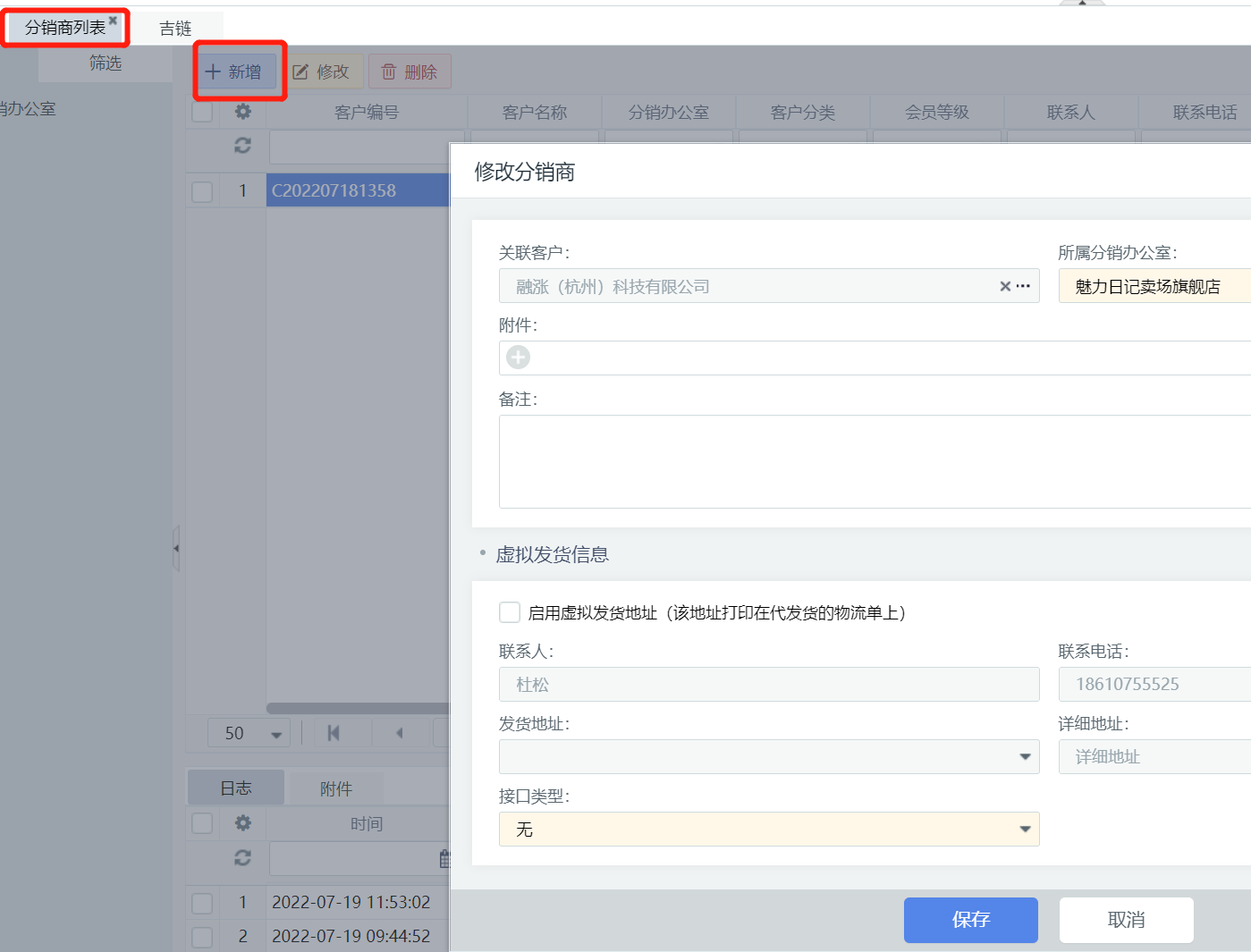Image resolution: width=1251 pixels, height=952 pixels.
Task: Add an attachment with the plus icon
Action: 519,358
